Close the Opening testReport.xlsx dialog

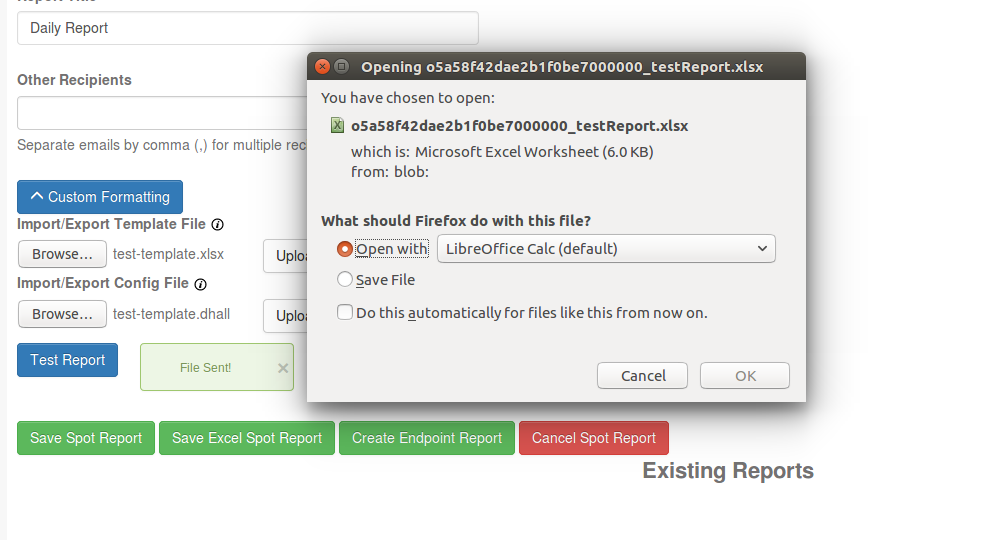pyautogui.click(x=322, y=67)
